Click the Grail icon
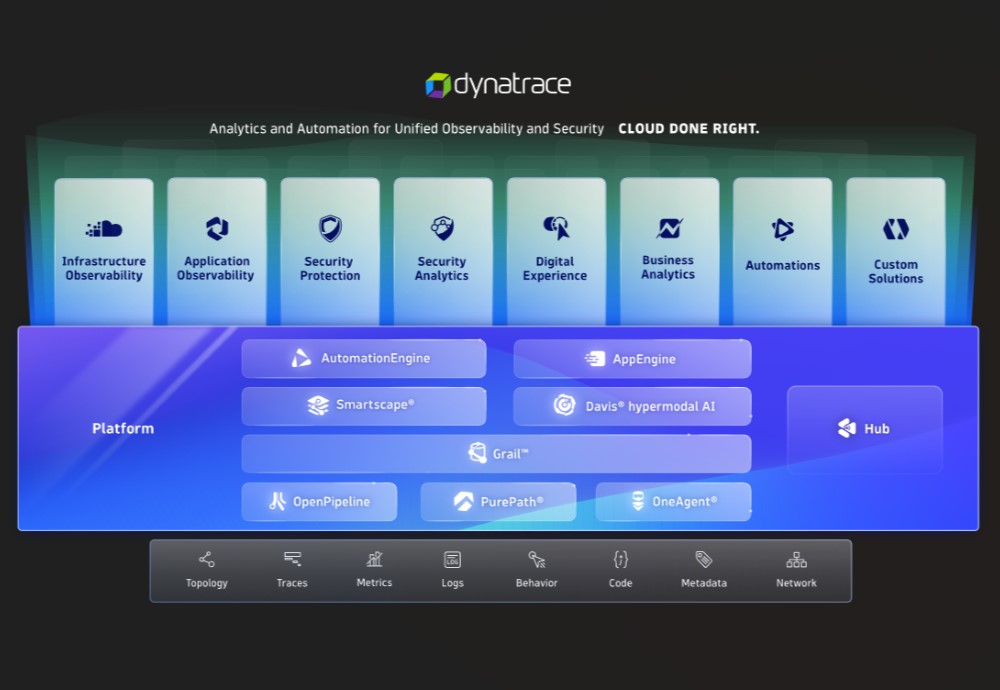The width and height of the screenshot is (1000, 690). point(477,453)
